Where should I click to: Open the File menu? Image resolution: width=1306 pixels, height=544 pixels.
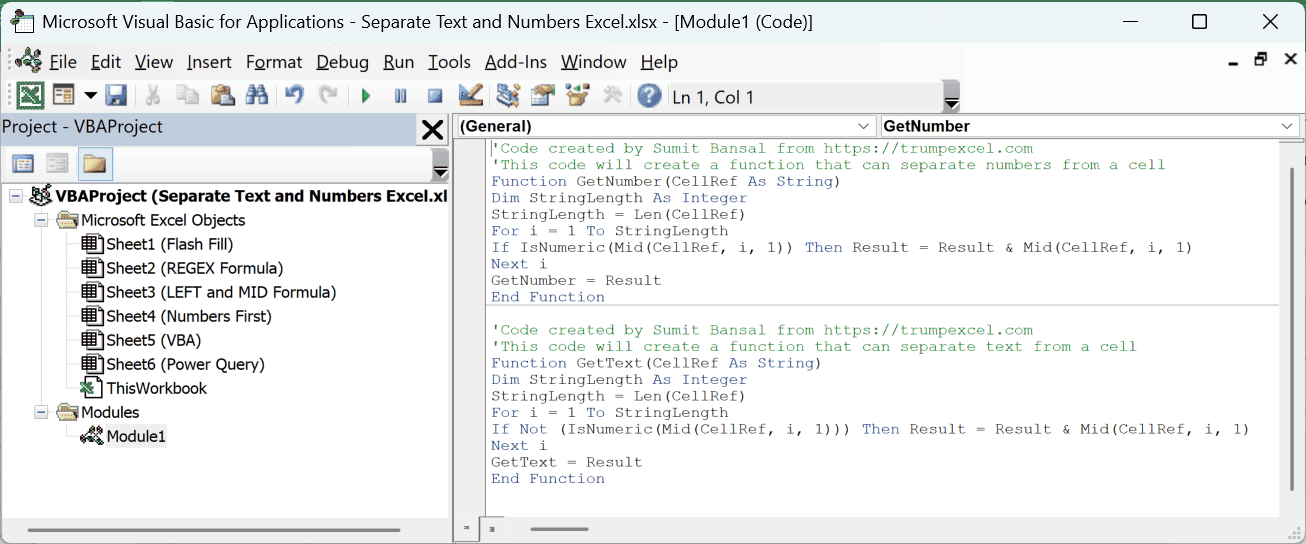coord(62,62)
